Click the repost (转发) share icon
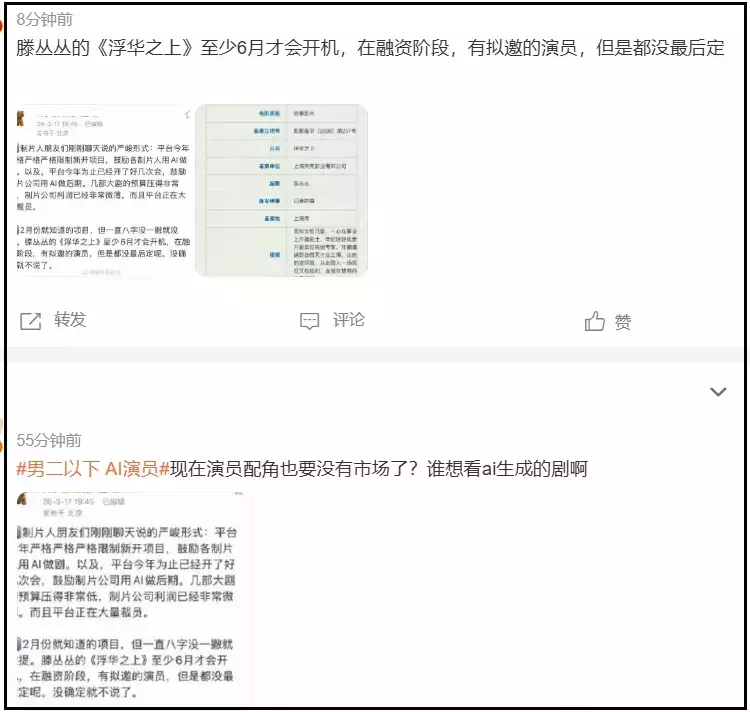Image resolution: width=750 pixels, height=712 pixels. pyautogui.click(x=31, y=321)
